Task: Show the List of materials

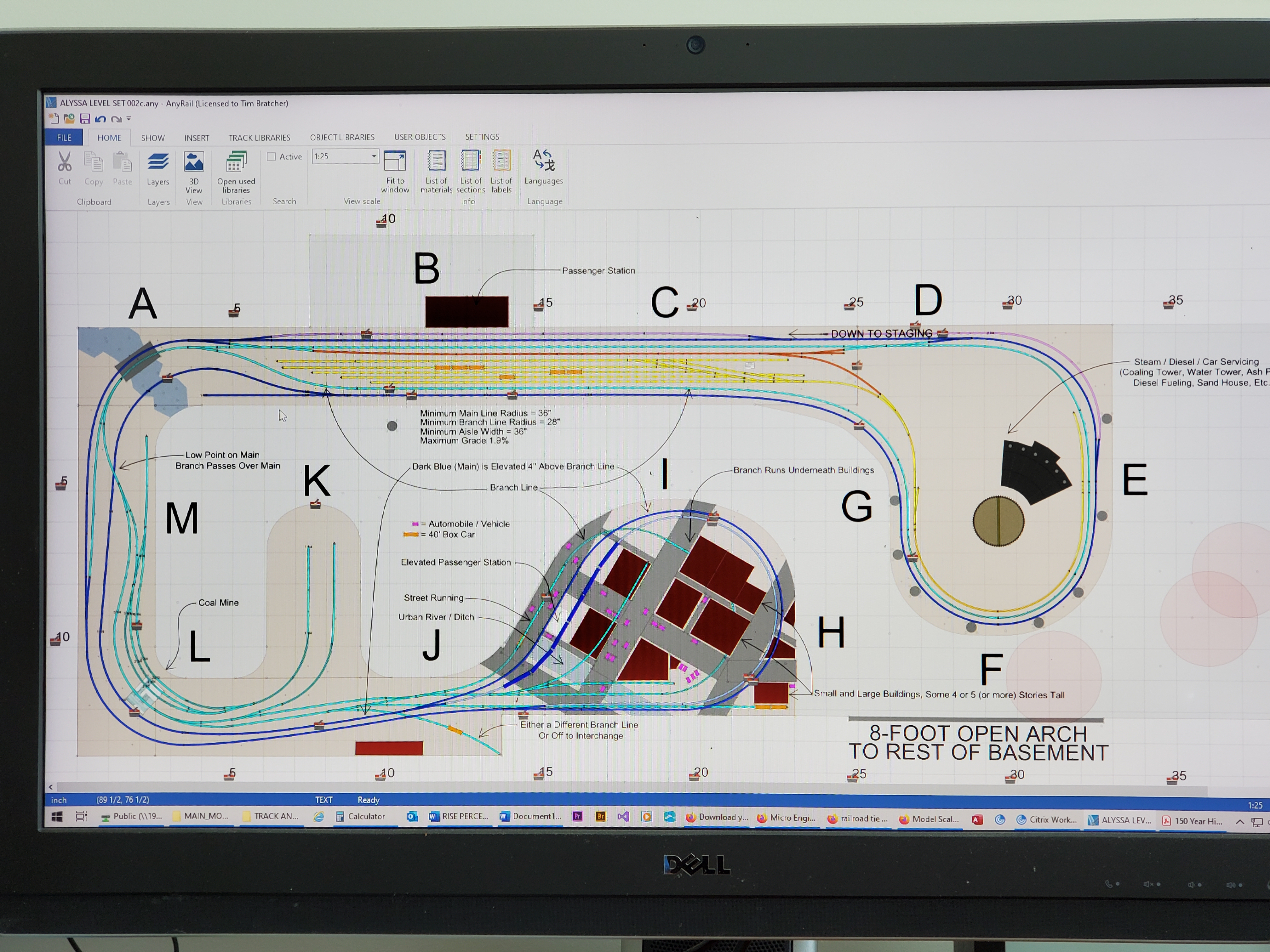Action: [x=436, y=172]
